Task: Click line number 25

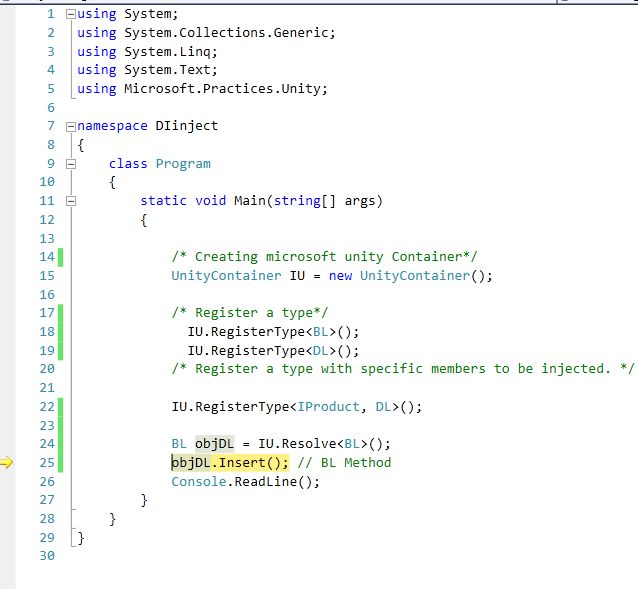Action: pos(47,462)
